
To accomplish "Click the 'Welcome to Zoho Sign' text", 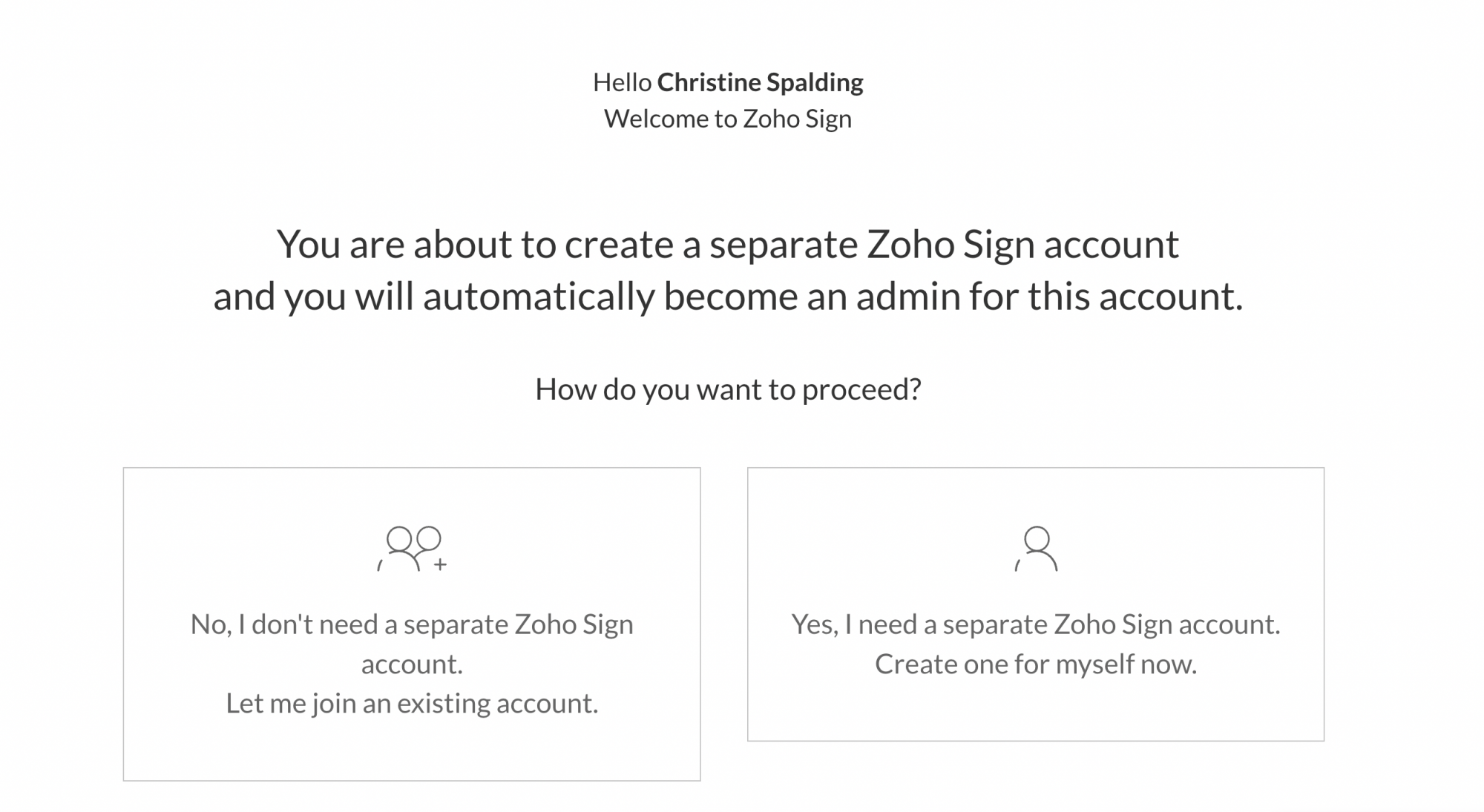I will coord(728,119).
